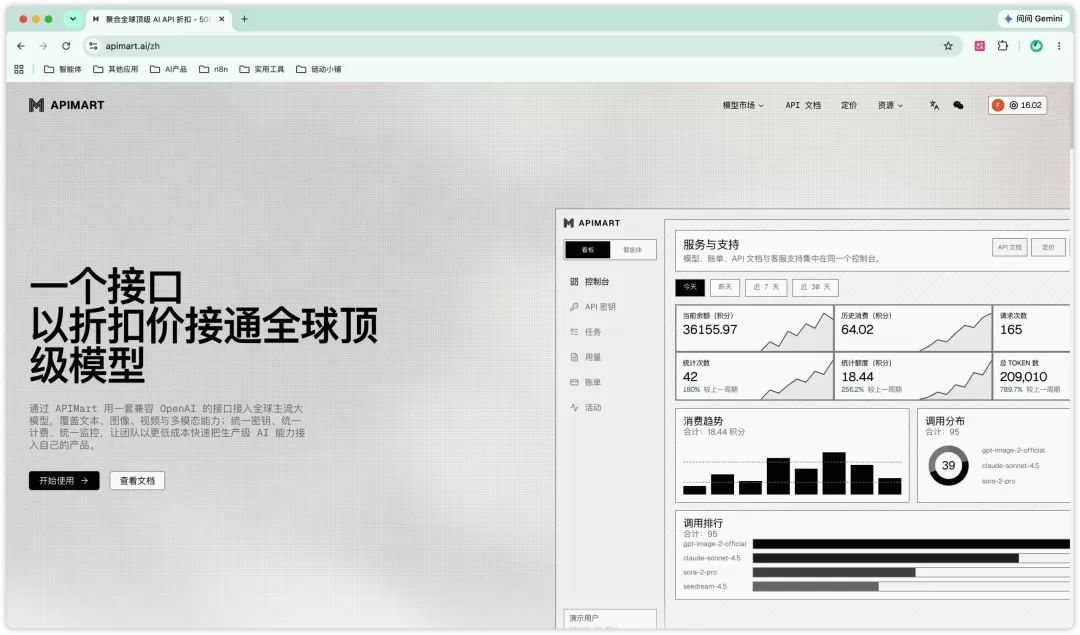Expand the 模型市场 dropdown menu

point(742,105)
